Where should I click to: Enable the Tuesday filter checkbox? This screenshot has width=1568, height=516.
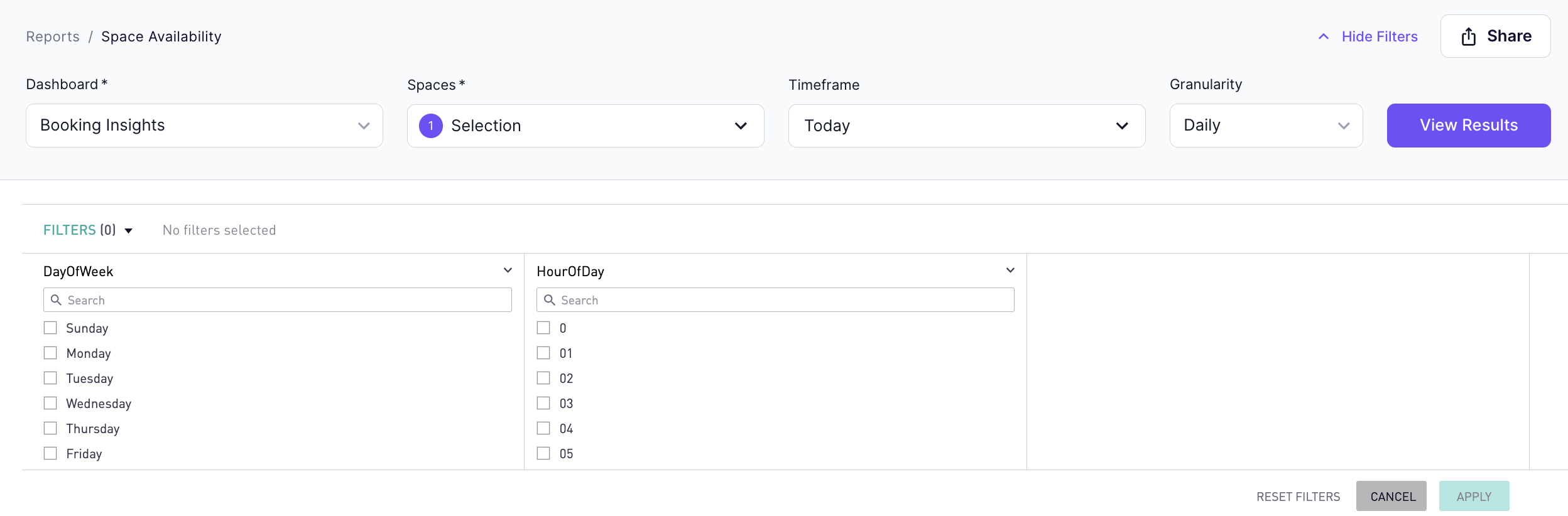point(50,378)
